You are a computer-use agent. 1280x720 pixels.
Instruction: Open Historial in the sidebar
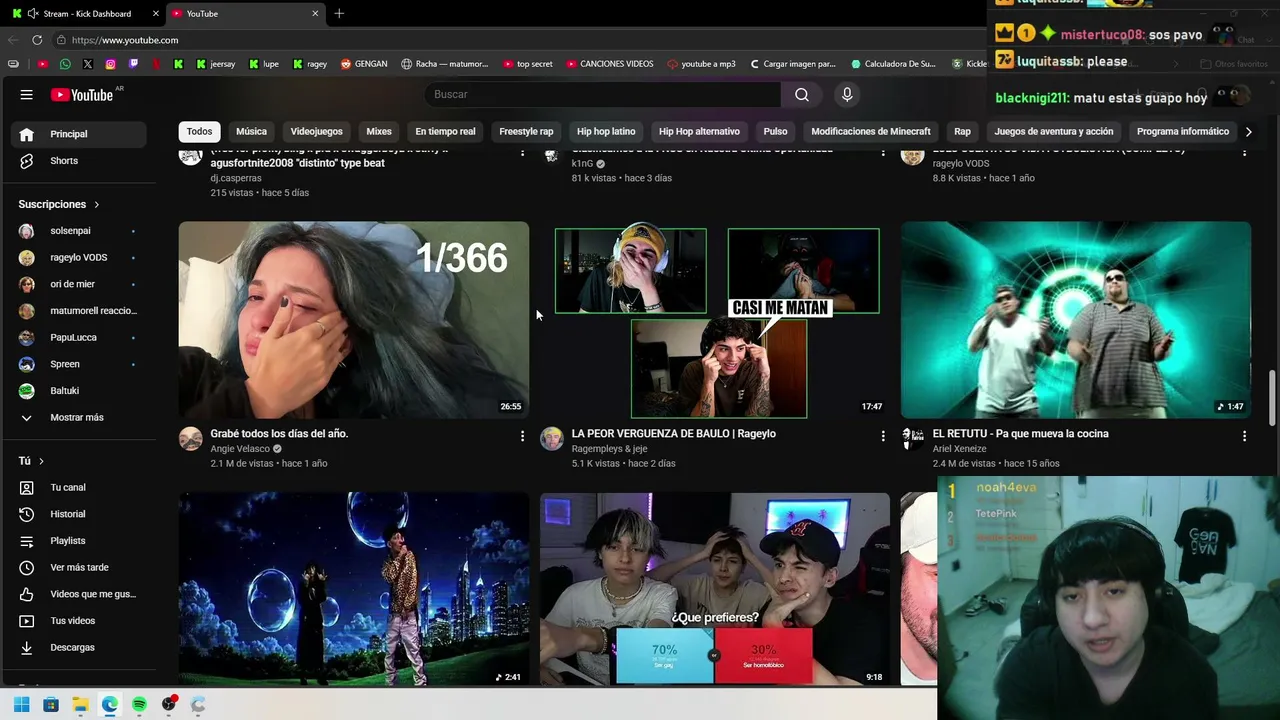point(80,514)
